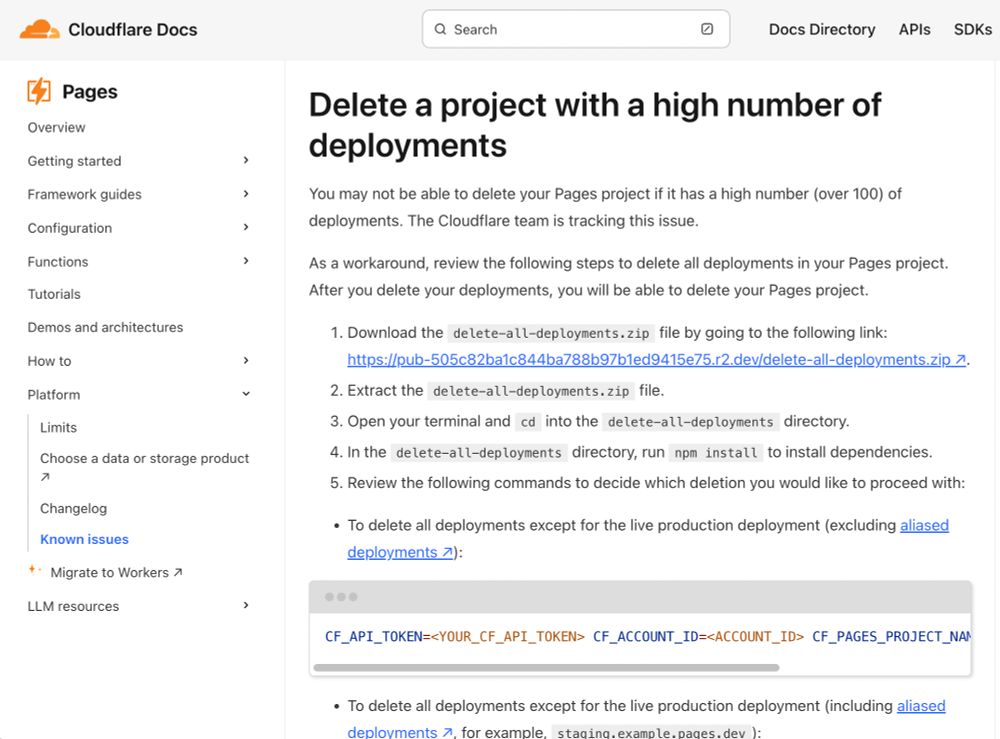
Task: Click the Cloudflare cloud logo icon
Action: (40, 29)
